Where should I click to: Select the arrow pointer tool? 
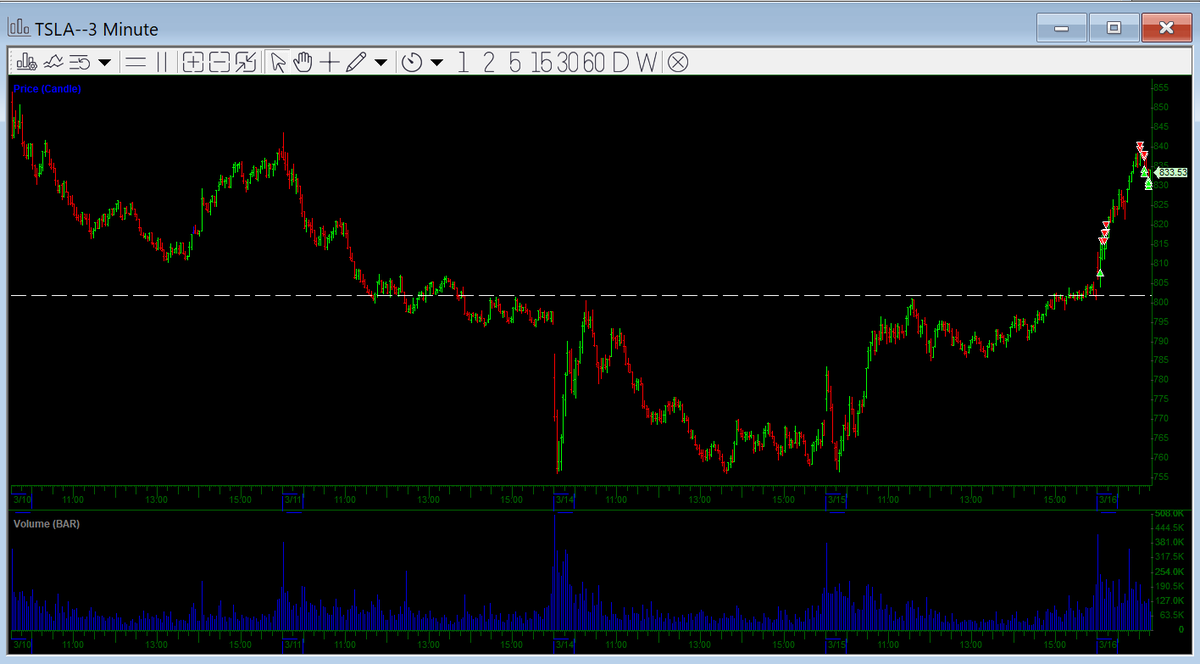[279, 63]
